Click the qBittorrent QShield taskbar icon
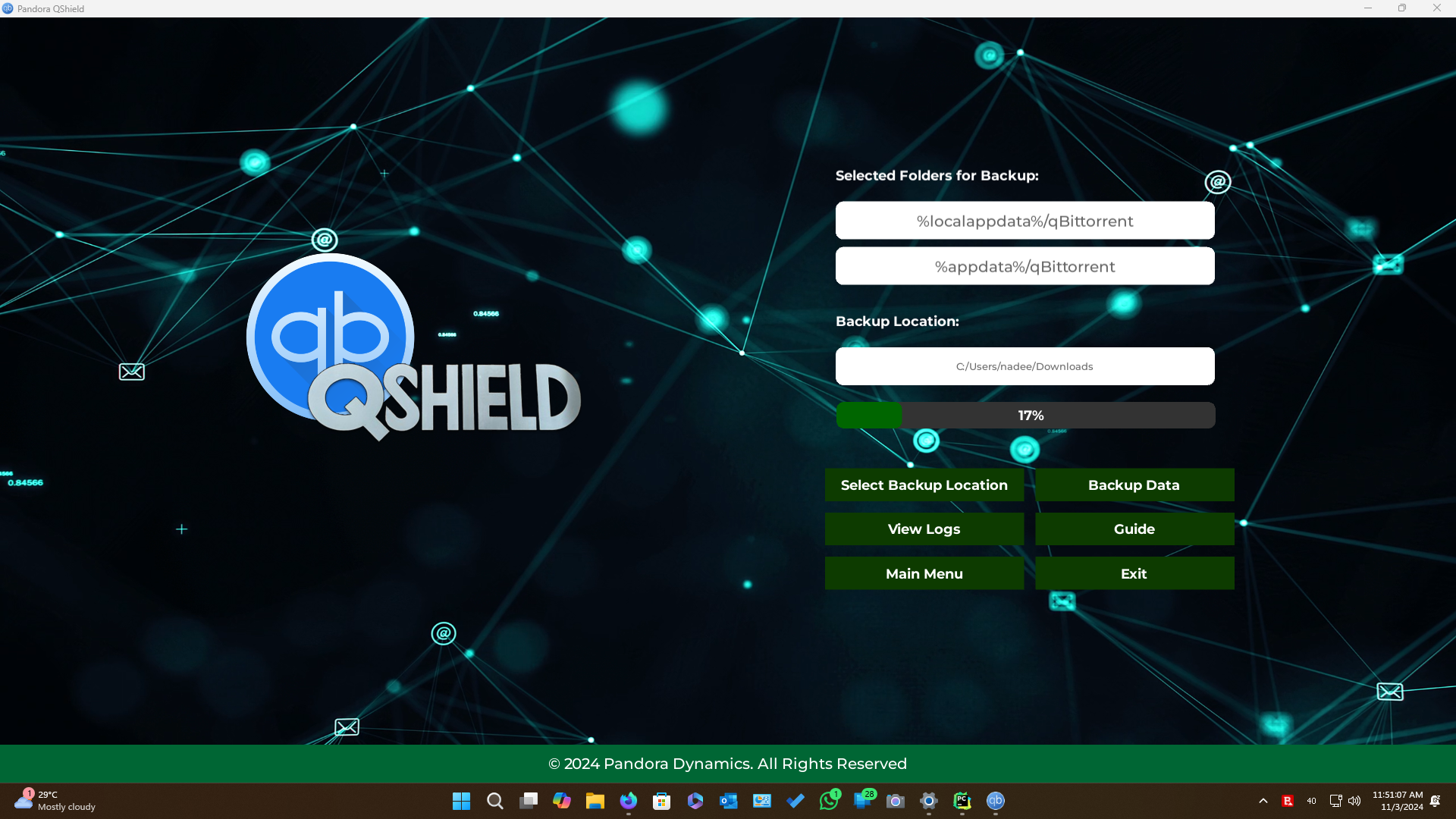The height and width of the screenshot is (819, 1456). (995, 801)
